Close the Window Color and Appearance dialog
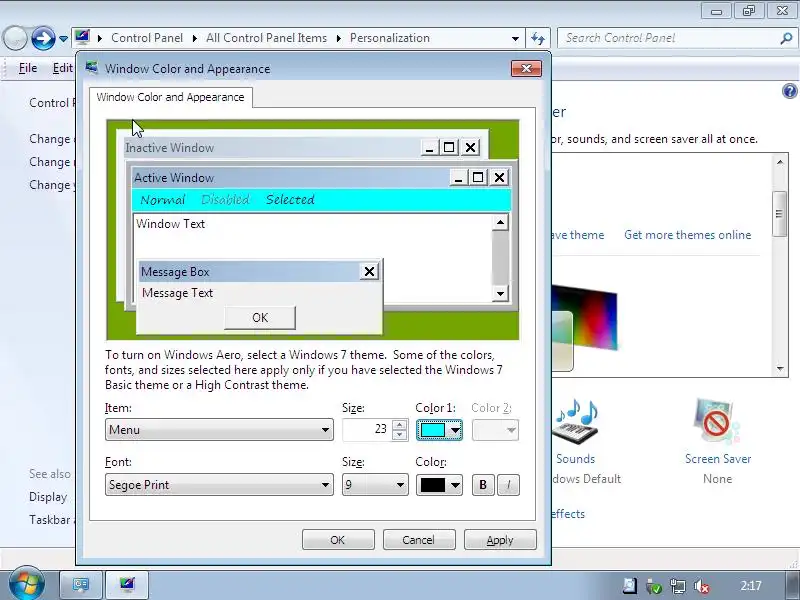The height and width of the screenshot is (600, 800). pyautogui.click(x=526, y=68)
